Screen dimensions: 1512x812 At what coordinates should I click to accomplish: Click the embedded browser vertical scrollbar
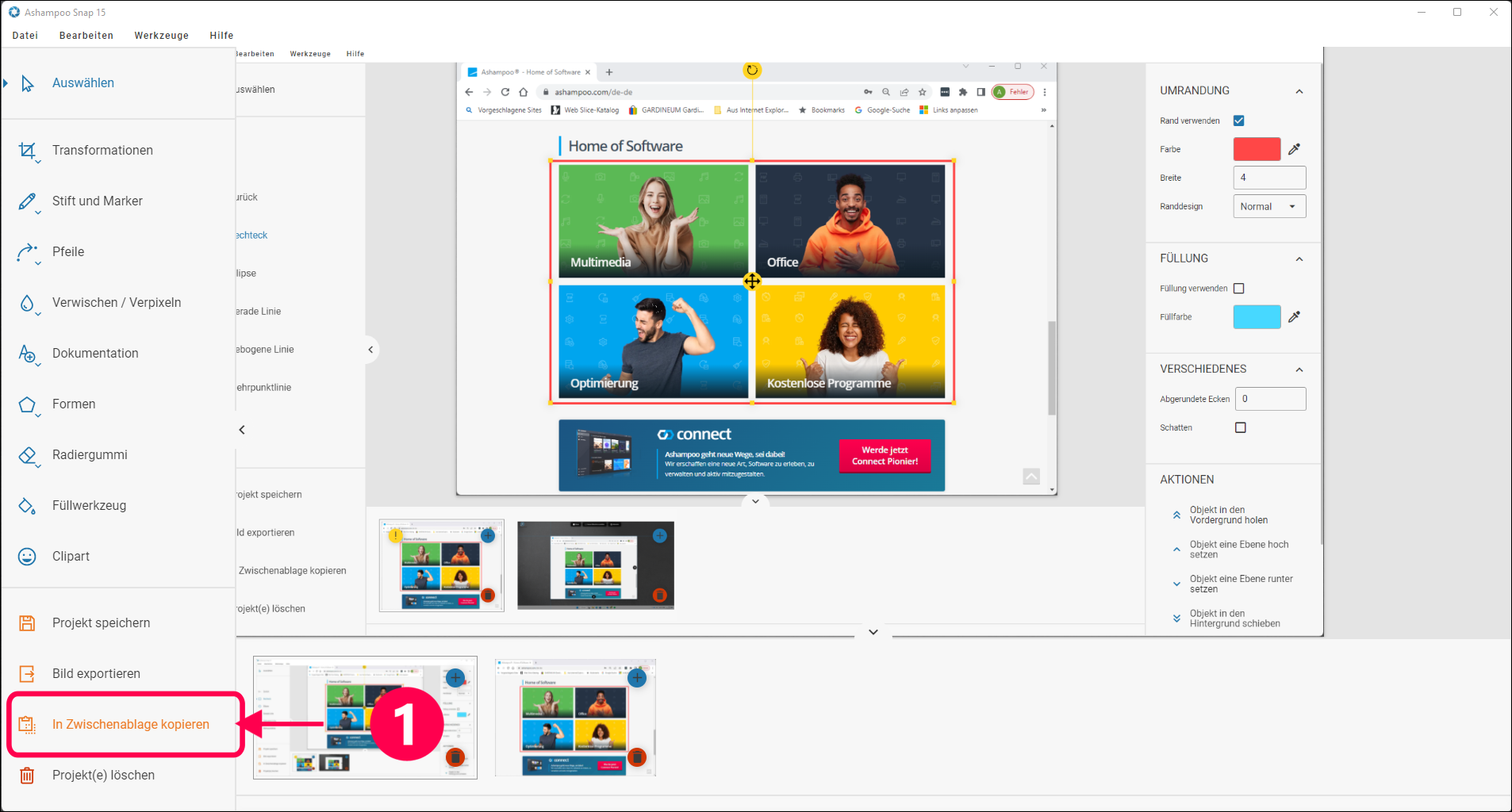1052,368
